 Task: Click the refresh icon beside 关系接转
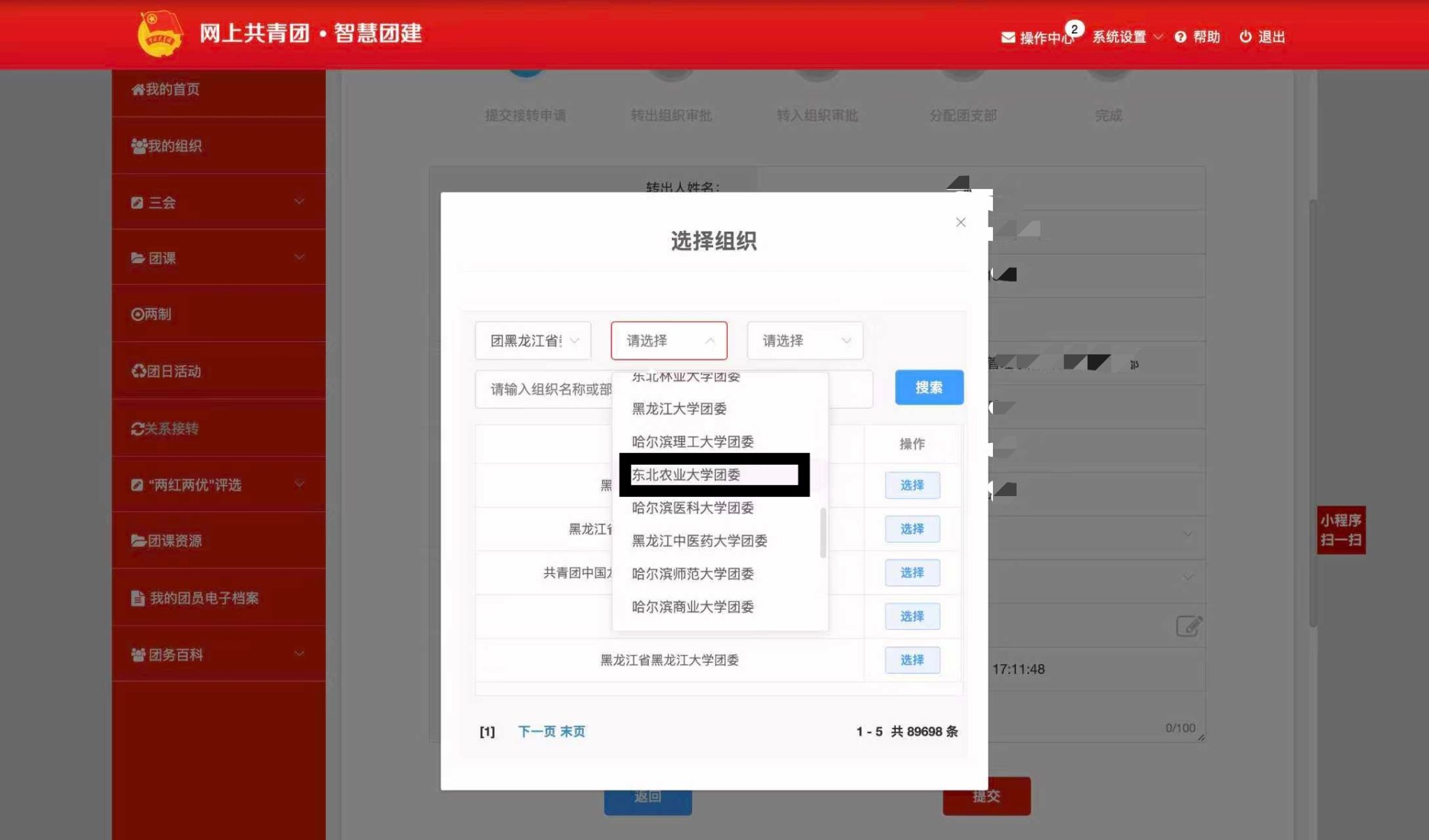137,428
